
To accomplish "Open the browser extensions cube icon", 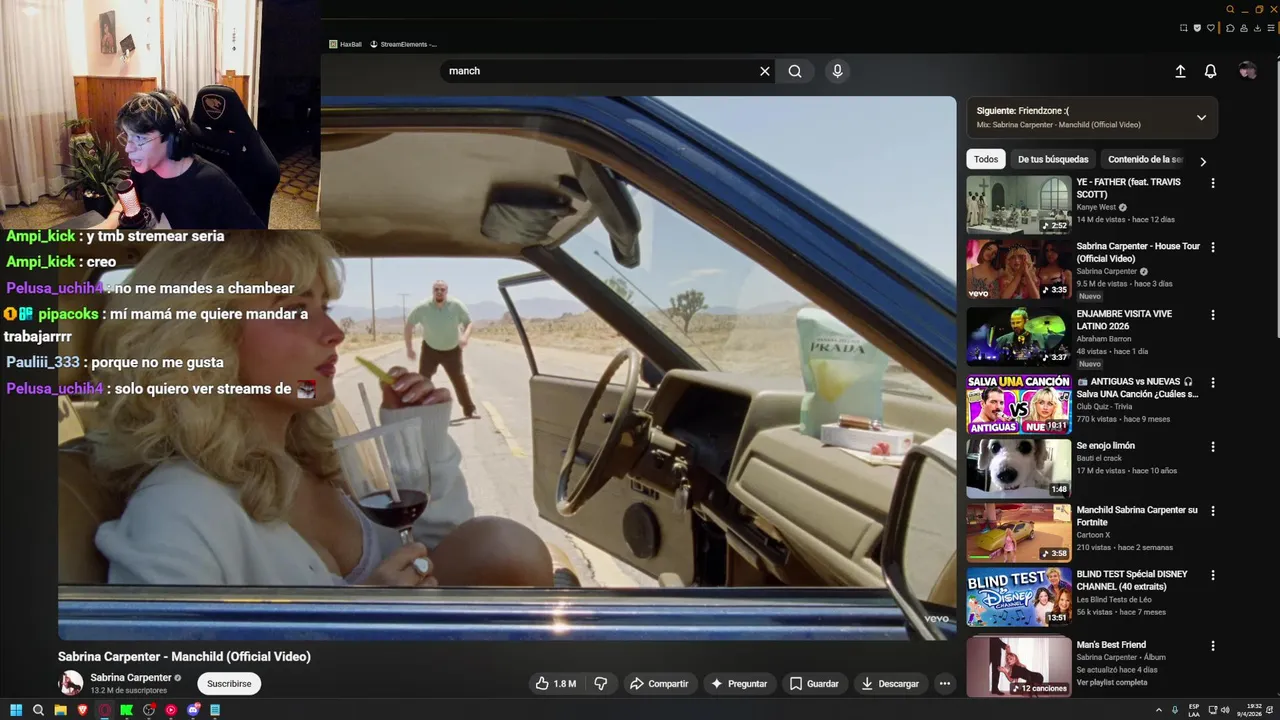I will click(1230, 28).
